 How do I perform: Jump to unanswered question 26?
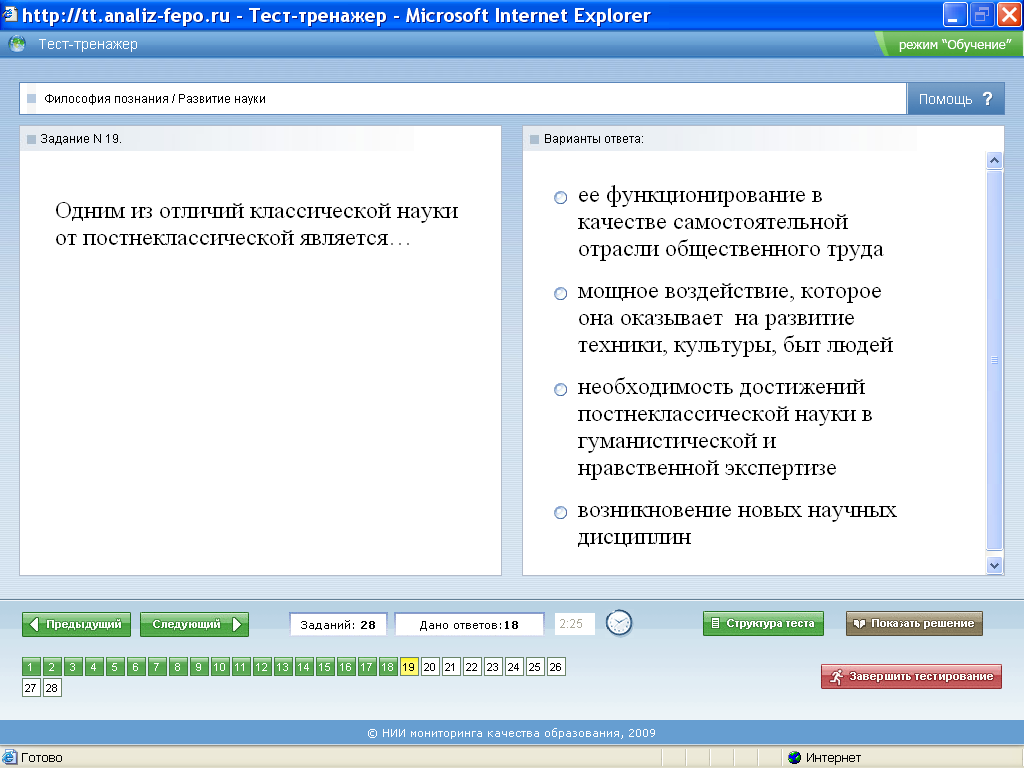click(x=556, y=667)
